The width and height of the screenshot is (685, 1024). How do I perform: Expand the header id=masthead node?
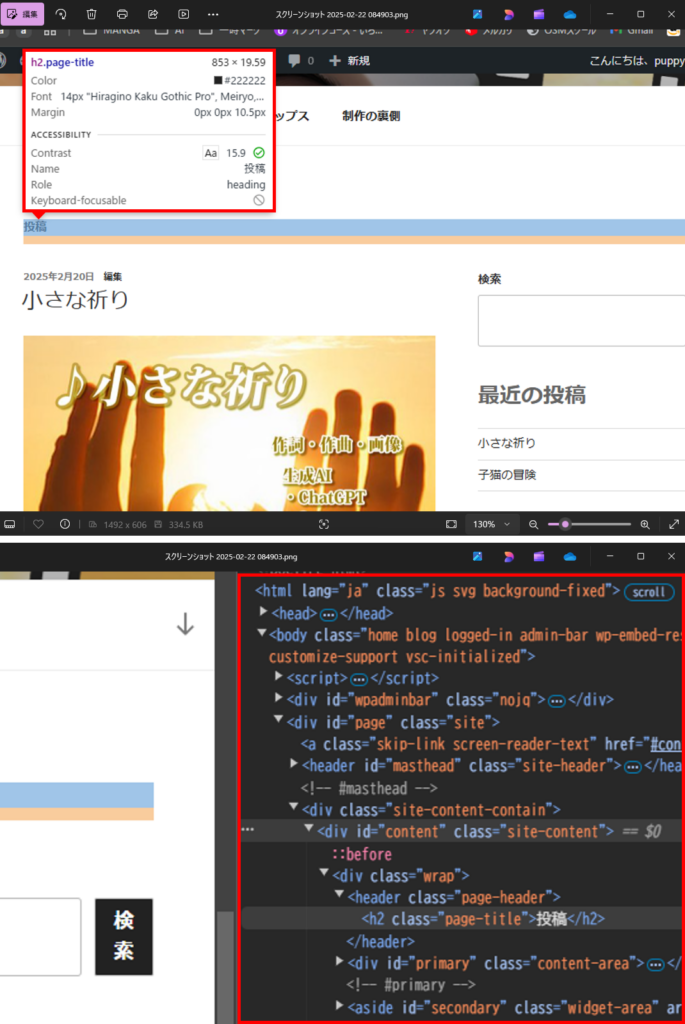coord(294,763)
